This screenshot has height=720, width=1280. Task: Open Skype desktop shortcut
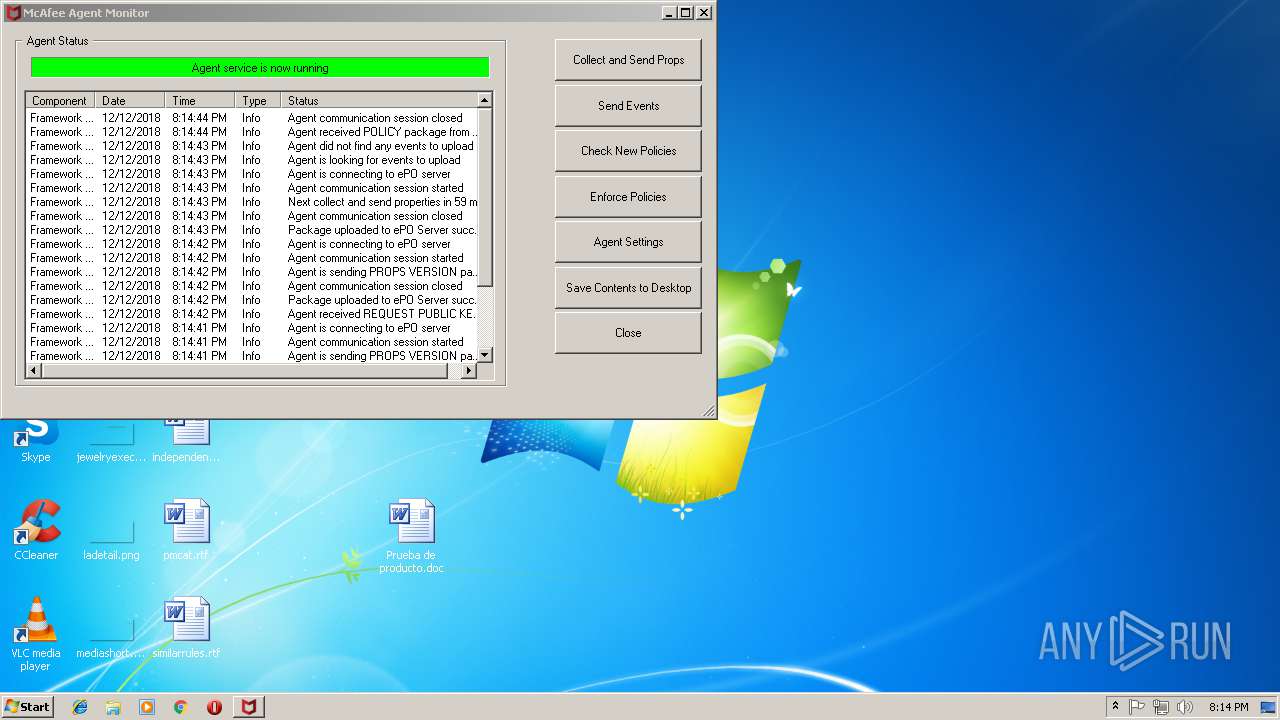click(x=36, y=440)
